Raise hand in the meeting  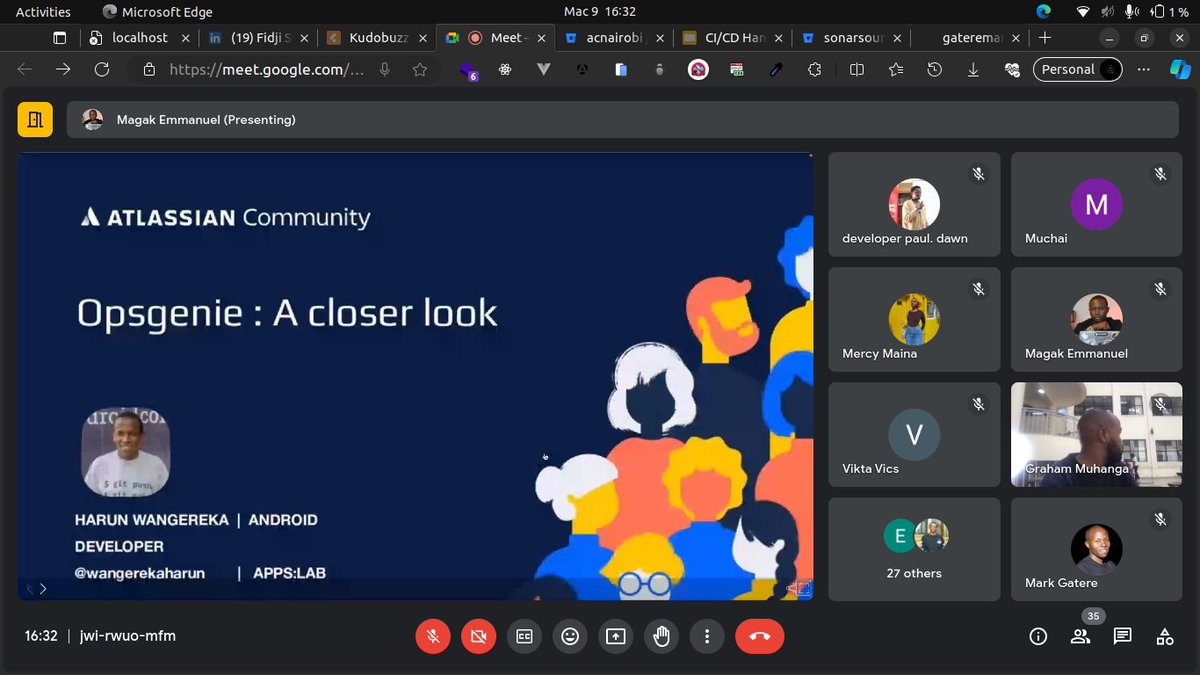pos(661,636)
